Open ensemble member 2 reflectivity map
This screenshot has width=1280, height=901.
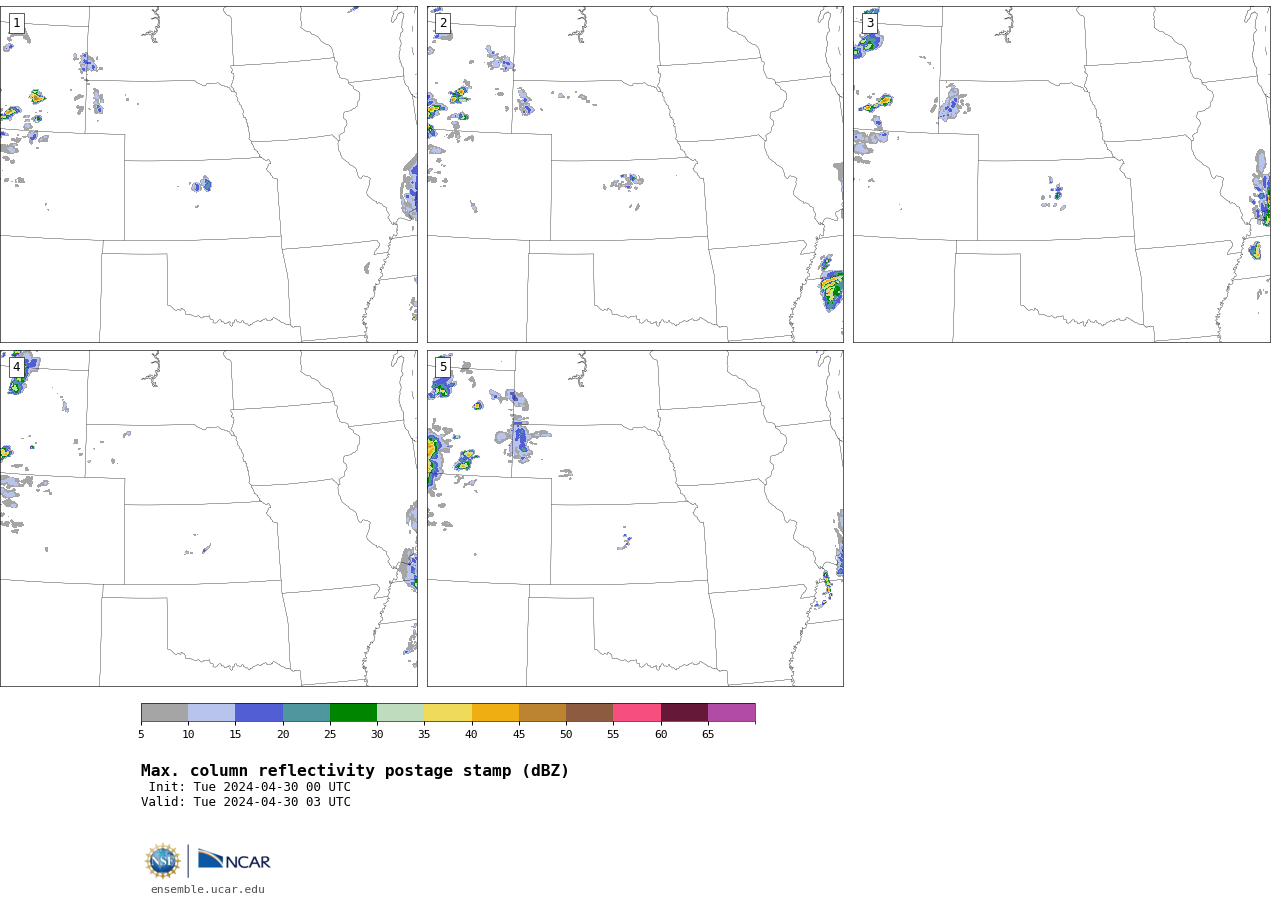pos(635,174)
